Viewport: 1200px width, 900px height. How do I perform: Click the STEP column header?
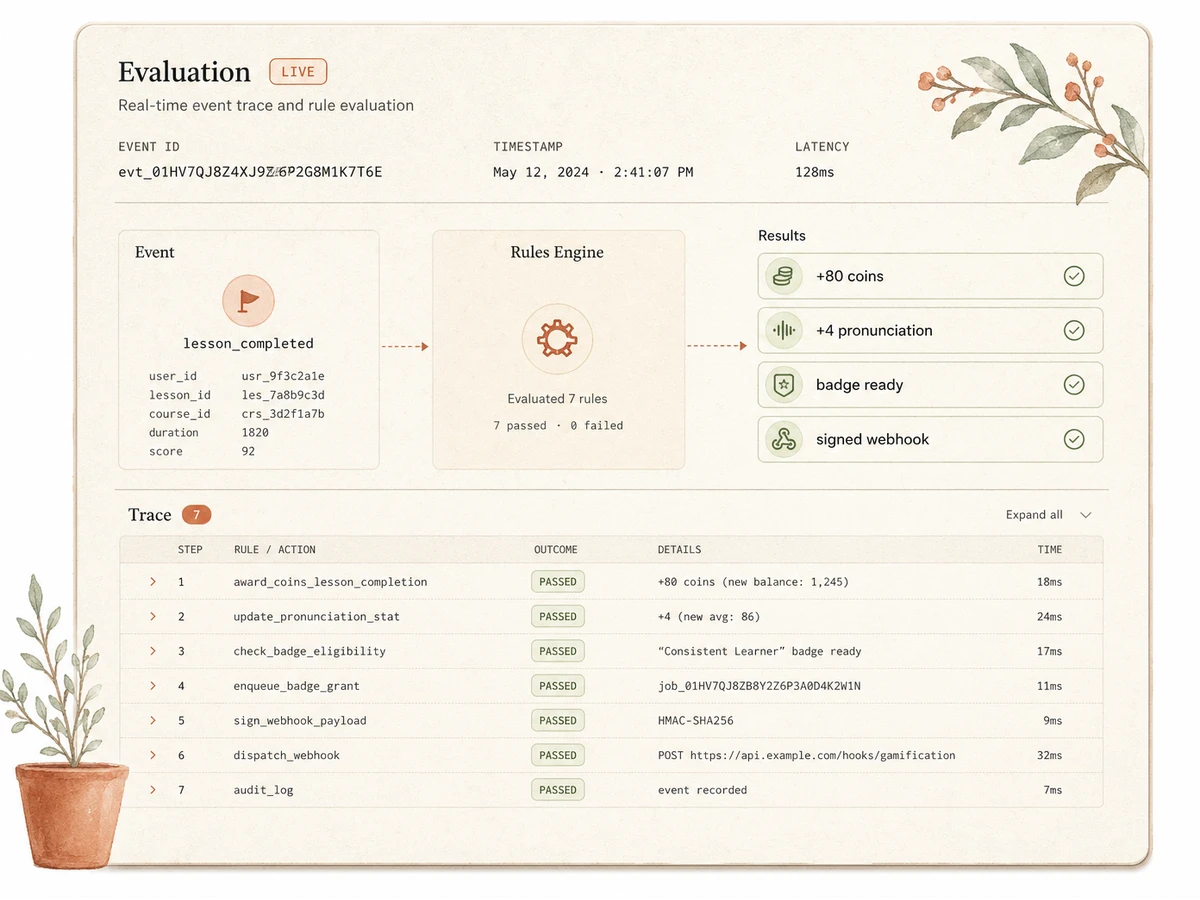click(x=190, y=550)
